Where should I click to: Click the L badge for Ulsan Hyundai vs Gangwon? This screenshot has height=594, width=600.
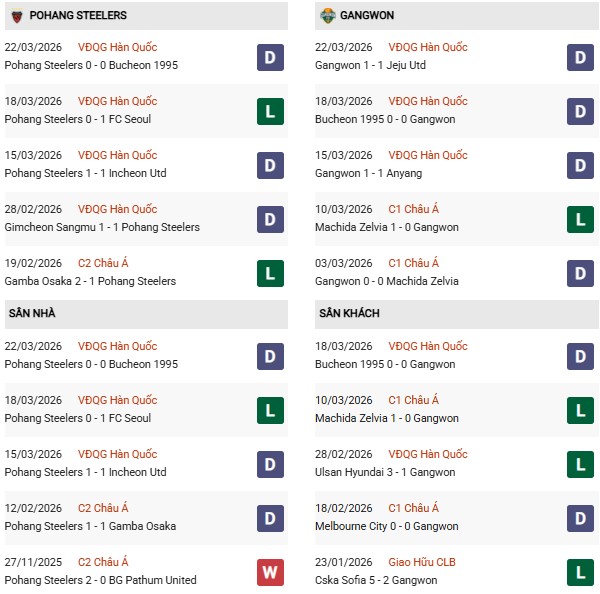coord(581,464)
